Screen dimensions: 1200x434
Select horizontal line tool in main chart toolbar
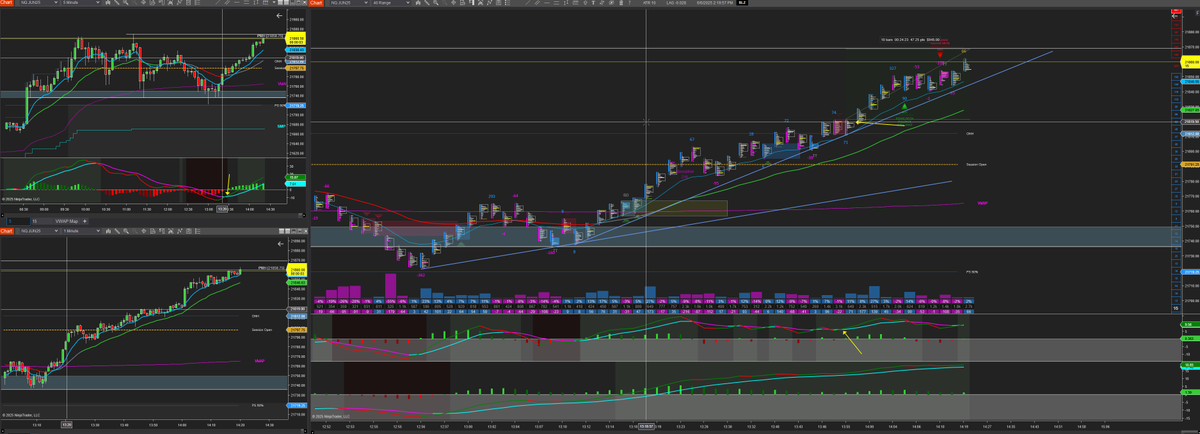[x=546, y=4]
